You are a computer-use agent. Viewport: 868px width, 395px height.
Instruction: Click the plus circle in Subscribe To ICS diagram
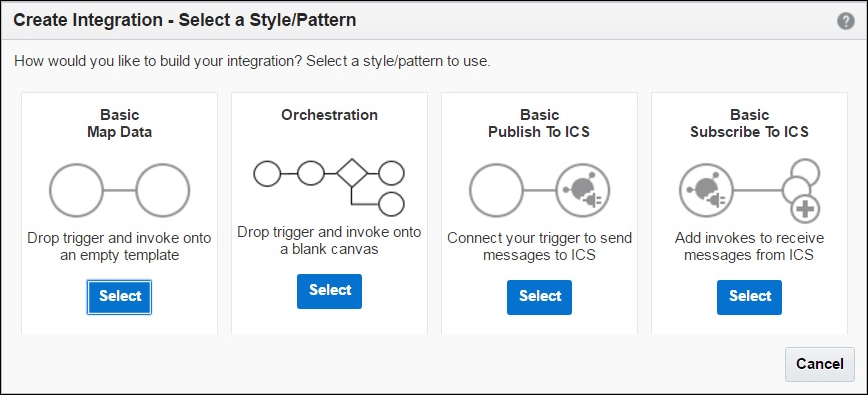click(805, 210)
